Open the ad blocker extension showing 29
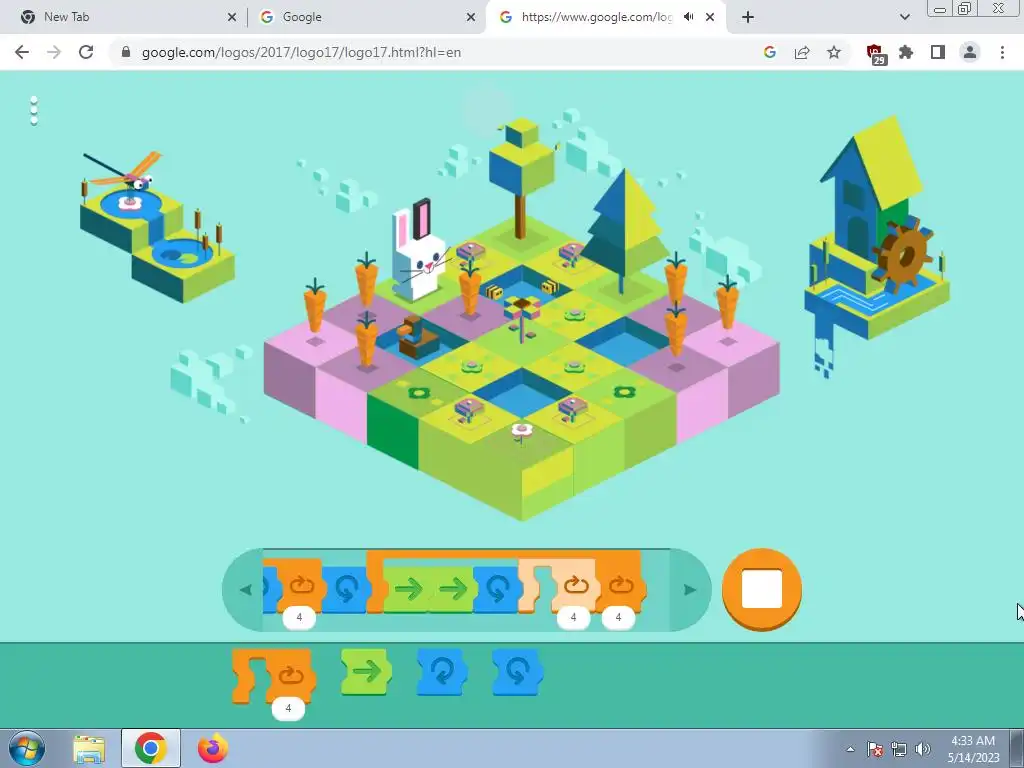1024x768 pixels. 875,54
